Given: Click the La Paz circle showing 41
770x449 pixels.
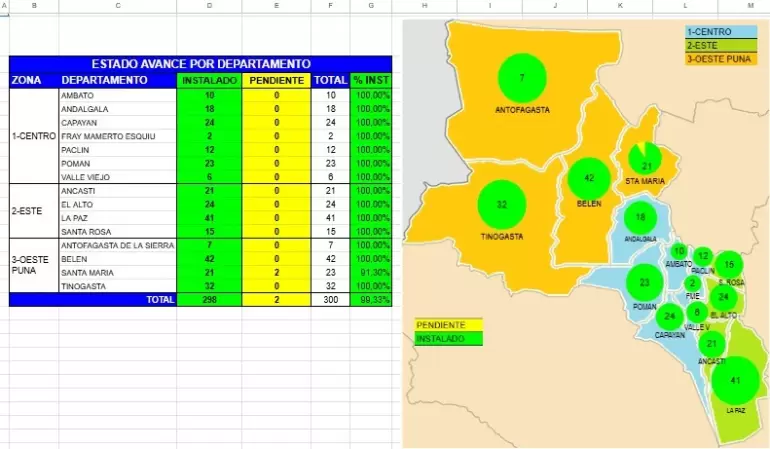Looking at the screenshot, I should click(x=735, y=380).
